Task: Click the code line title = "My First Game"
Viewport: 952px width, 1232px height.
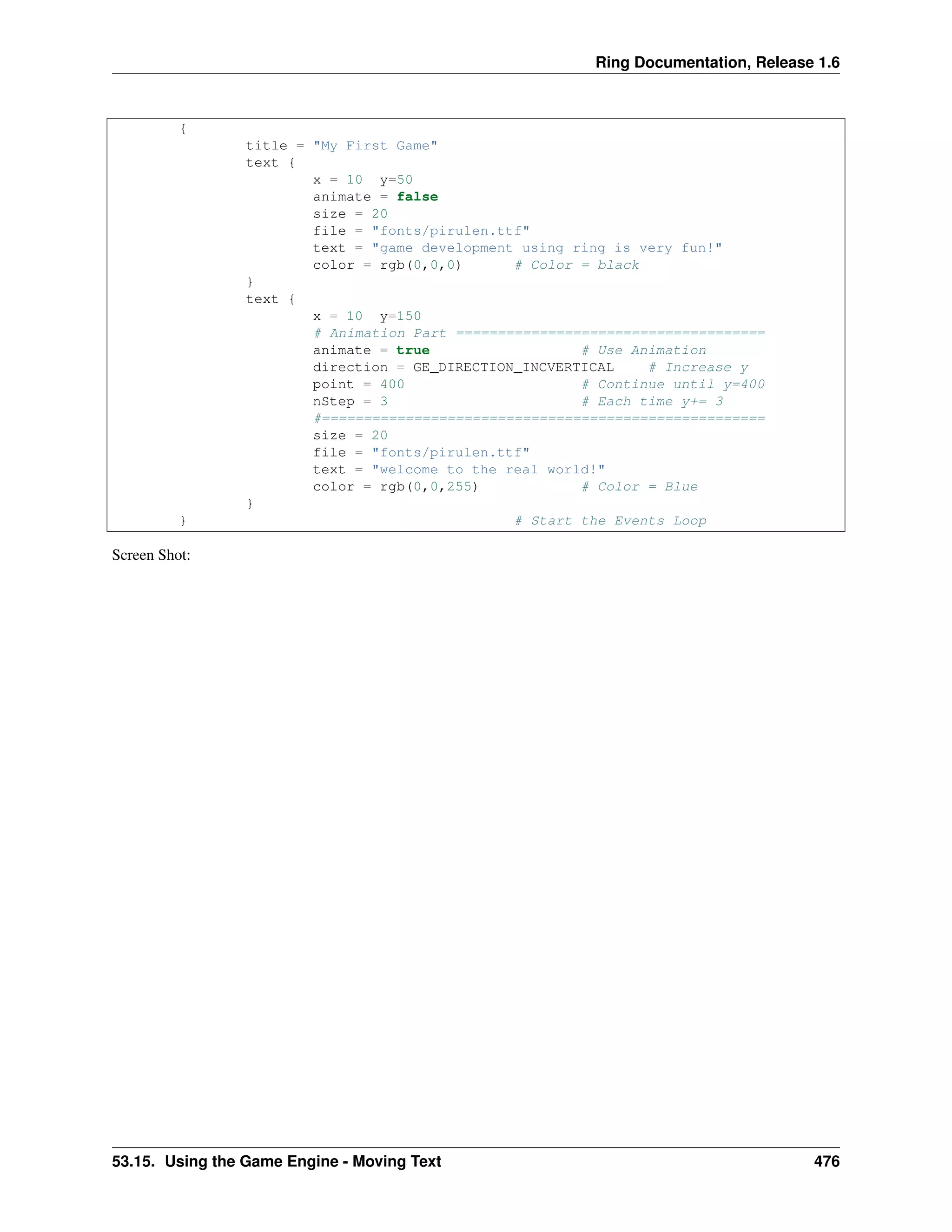Action: click(x=342, y=146)
